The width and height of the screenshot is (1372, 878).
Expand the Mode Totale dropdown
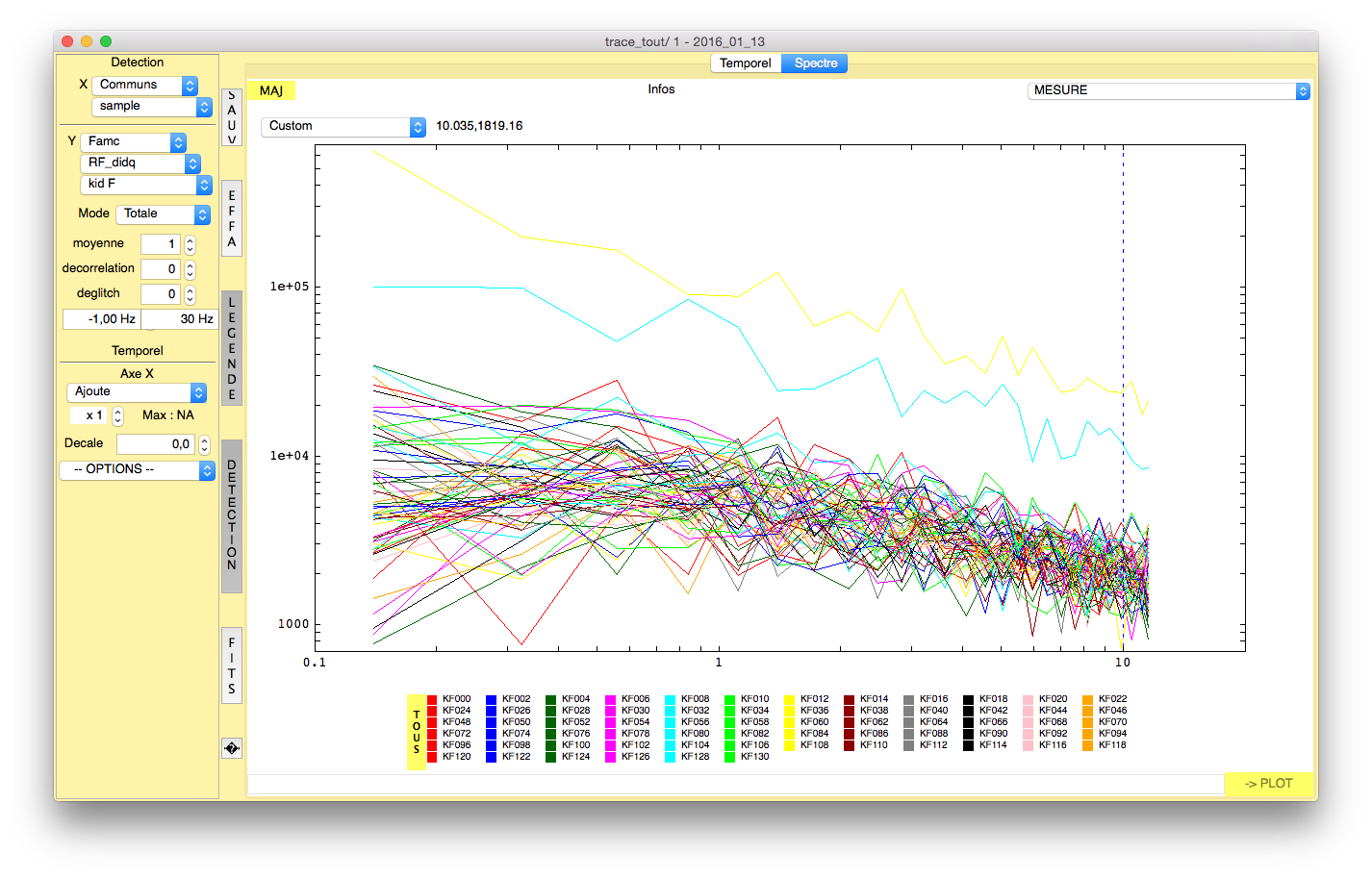point(163,214)
